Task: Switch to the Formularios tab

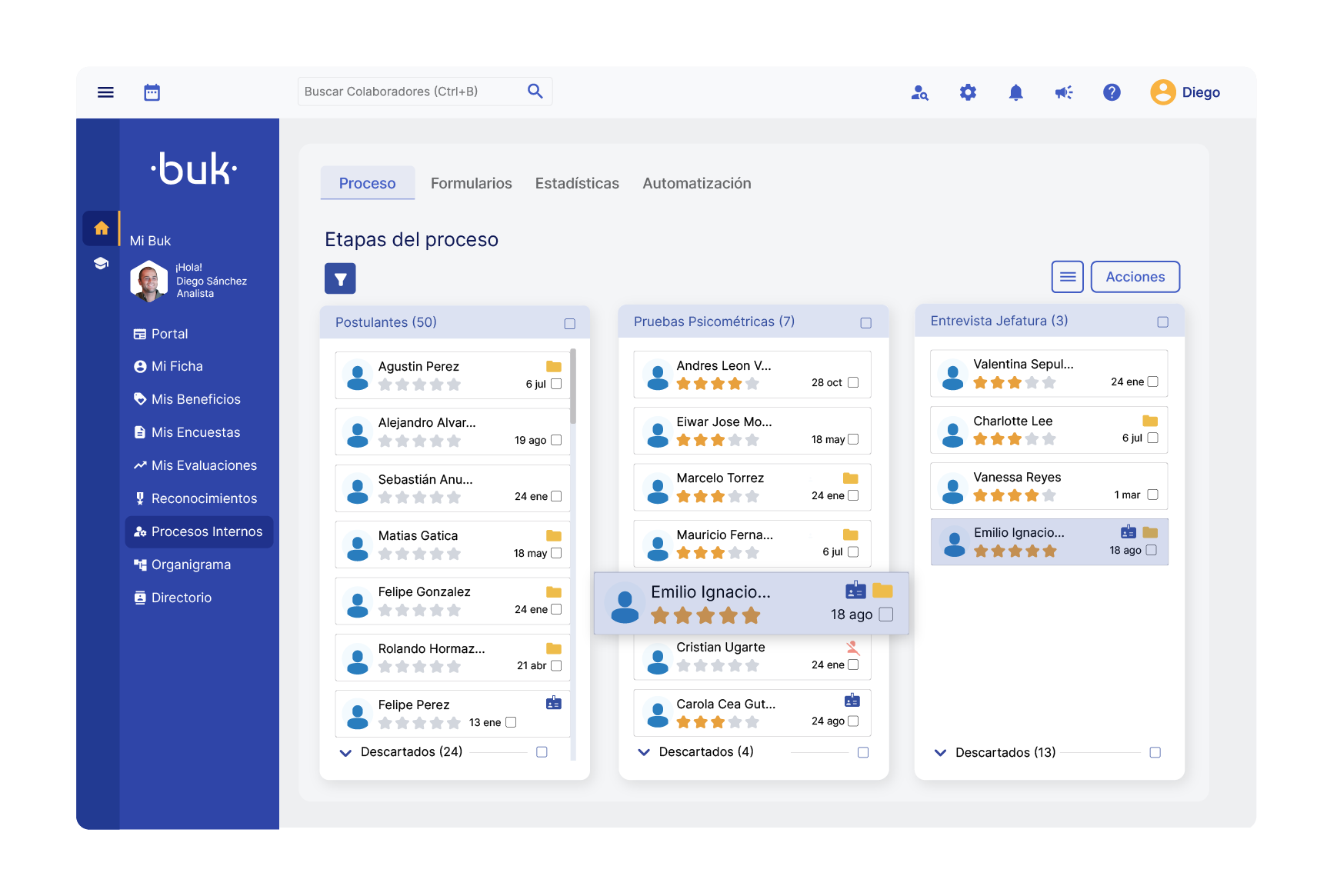Action: (x=471, y=183)
